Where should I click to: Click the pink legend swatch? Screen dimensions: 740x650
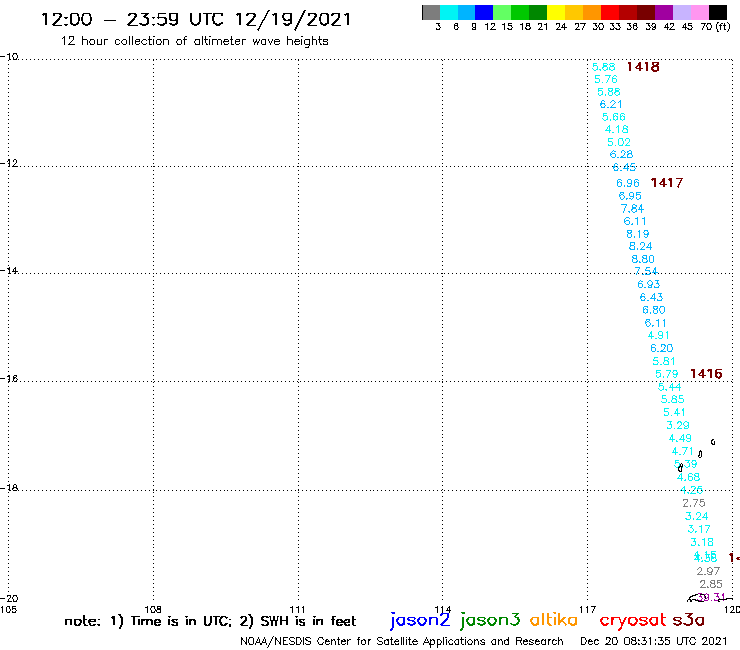699,12
